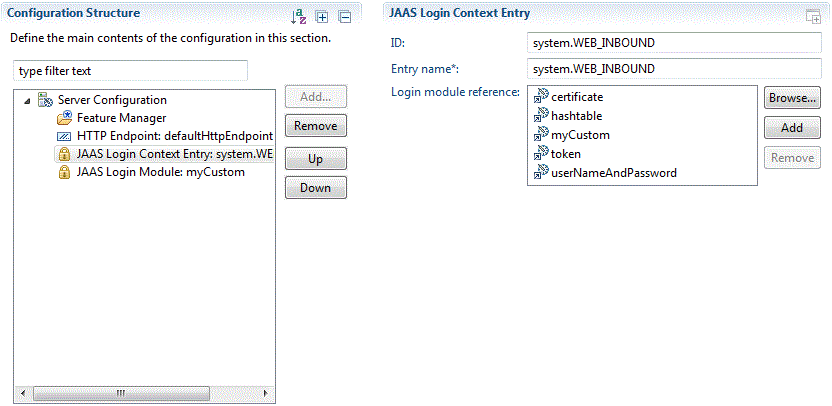Click the horizontal scrollbar under the tree

(x=144, y=393)
